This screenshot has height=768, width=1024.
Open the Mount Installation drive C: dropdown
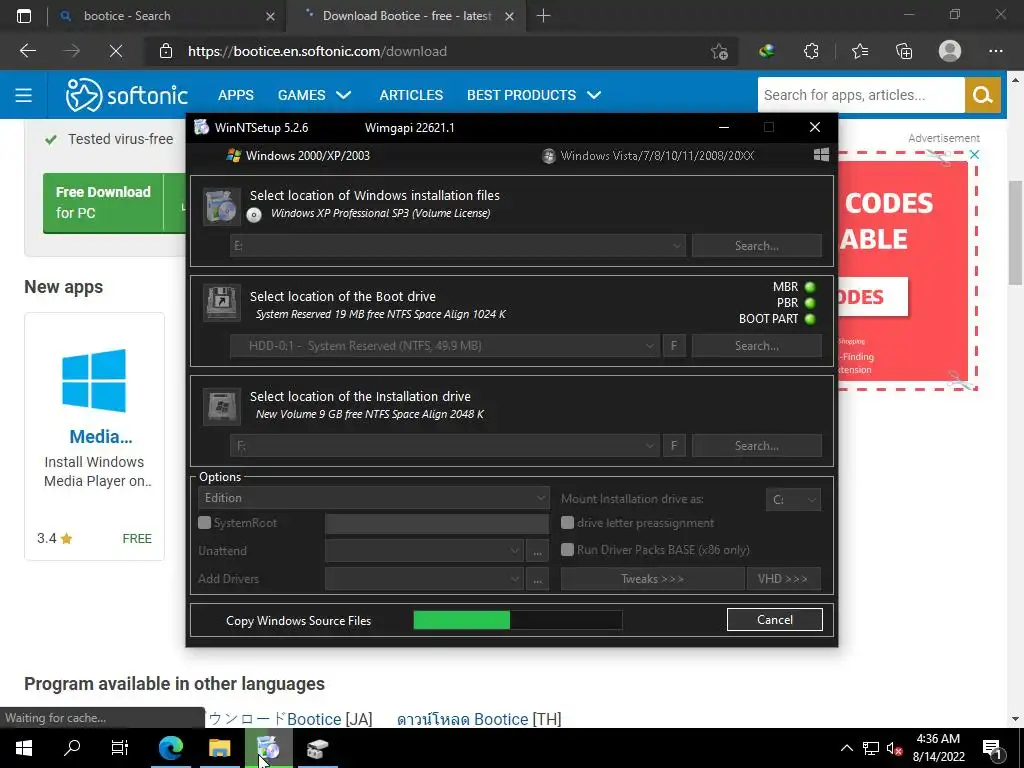[x=793, y=500]
